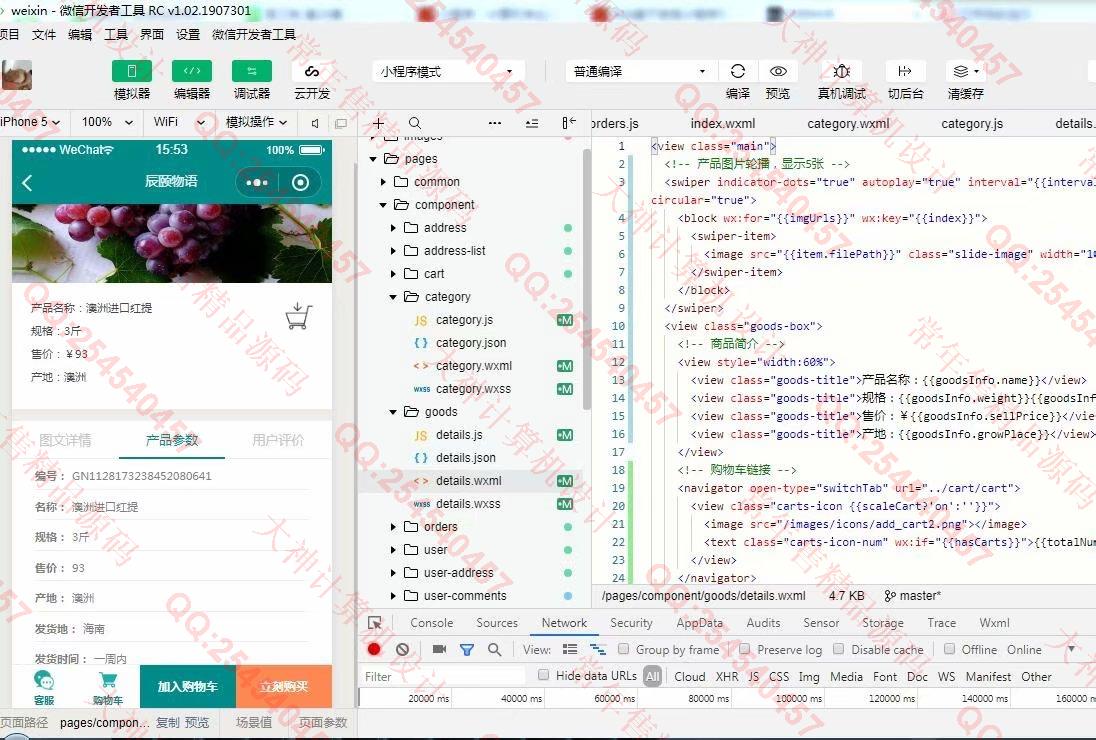Tap the 用户评价 tab in simulator
Screen dimensions: 1096x740
[277, 440]
